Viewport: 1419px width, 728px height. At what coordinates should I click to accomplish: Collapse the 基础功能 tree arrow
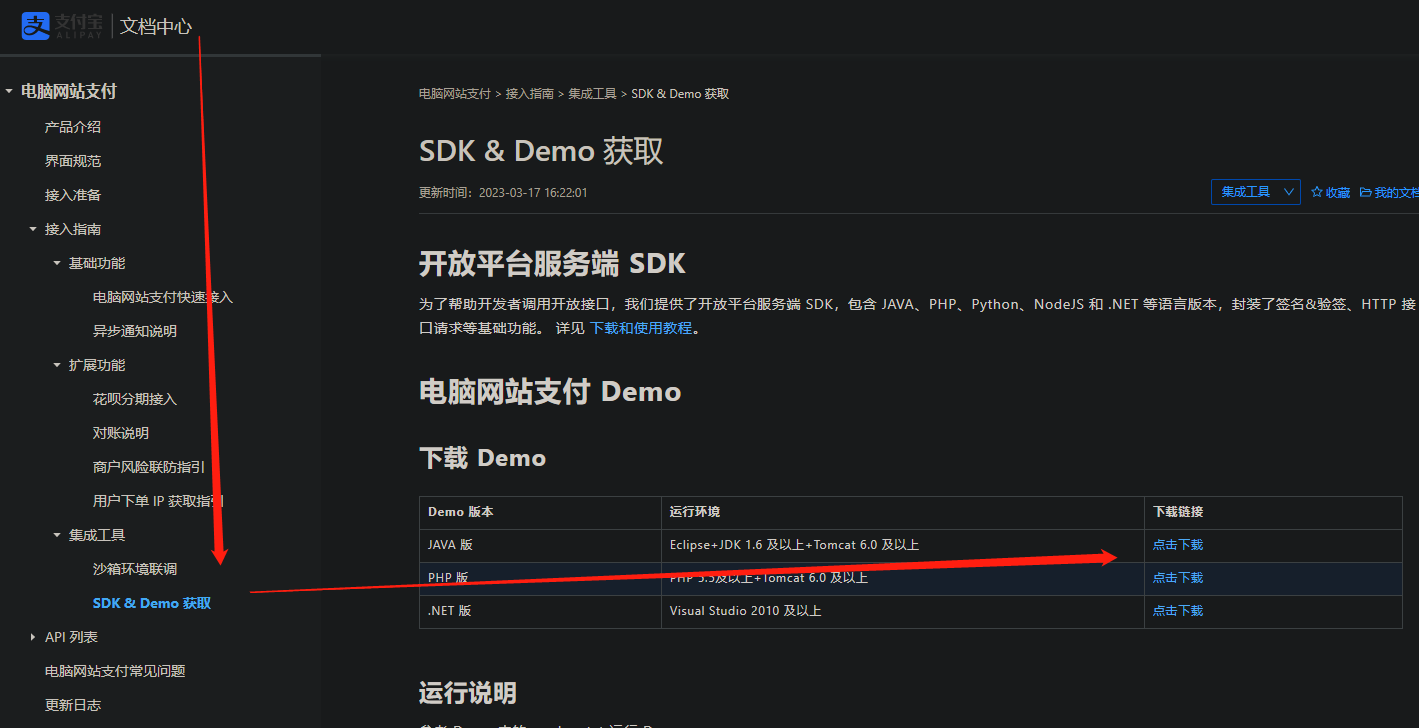[x=57, y=263]
